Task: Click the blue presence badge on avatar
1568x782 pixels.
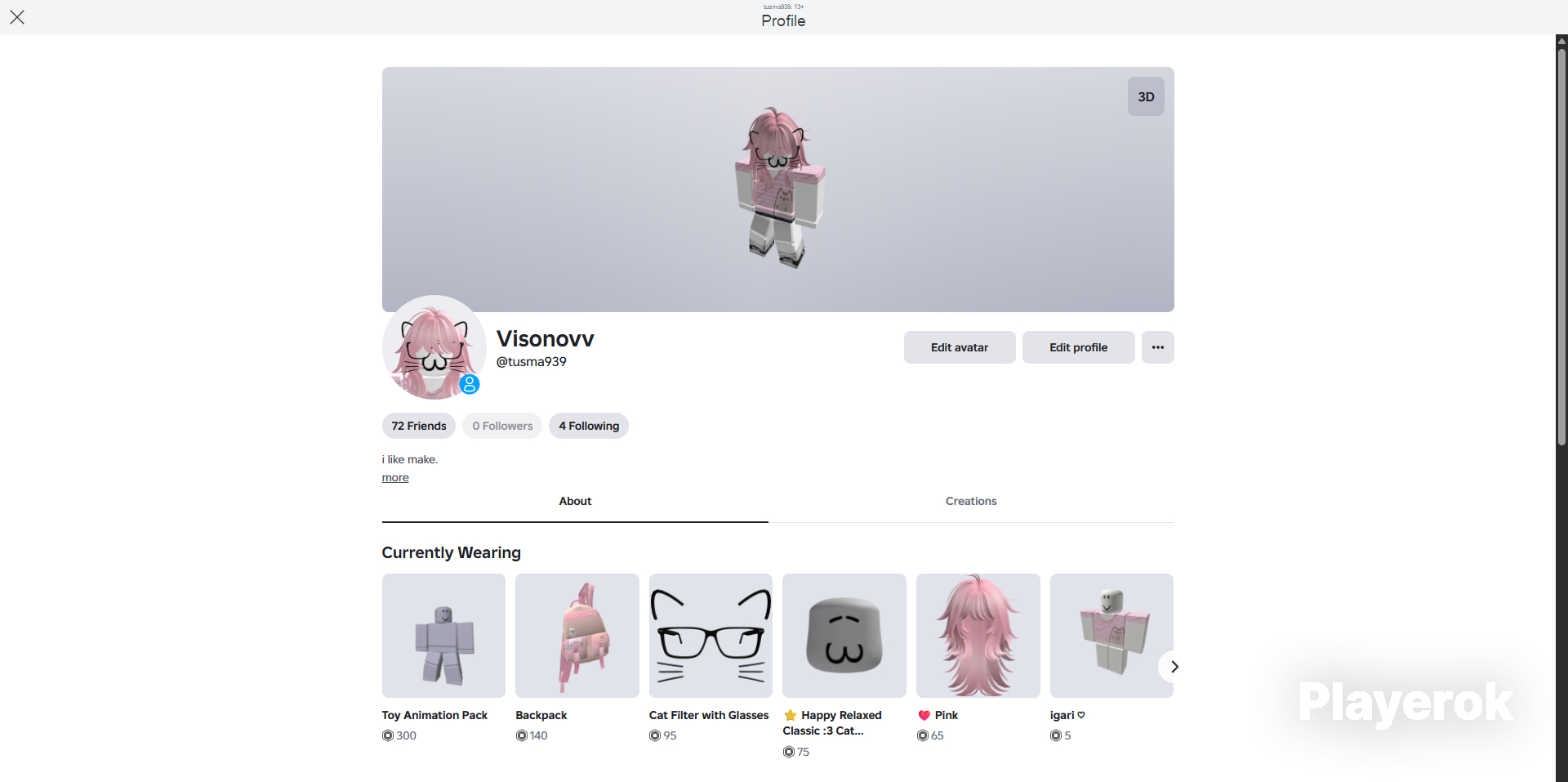Action: pyautogui.click(x=470, y=384)
